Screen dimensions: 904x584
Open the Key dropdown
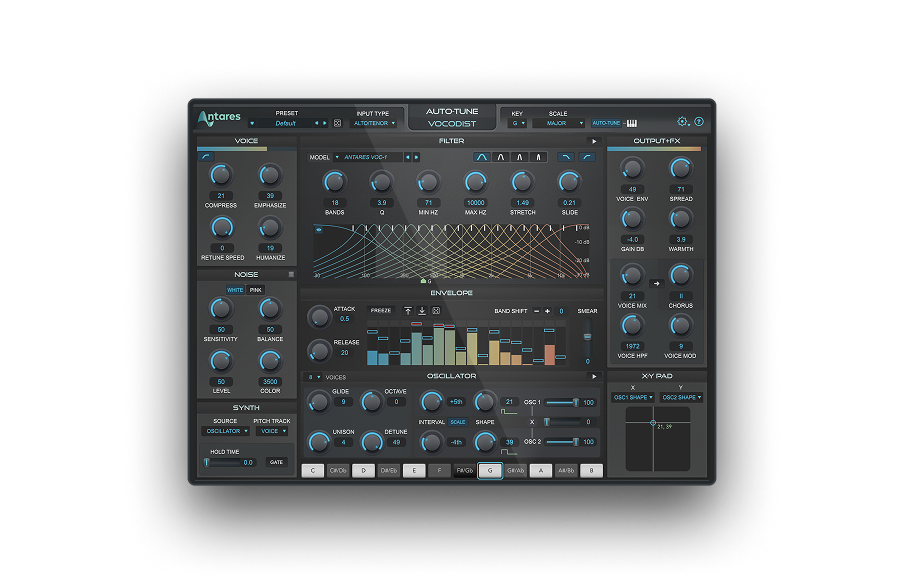coord(517,123)
